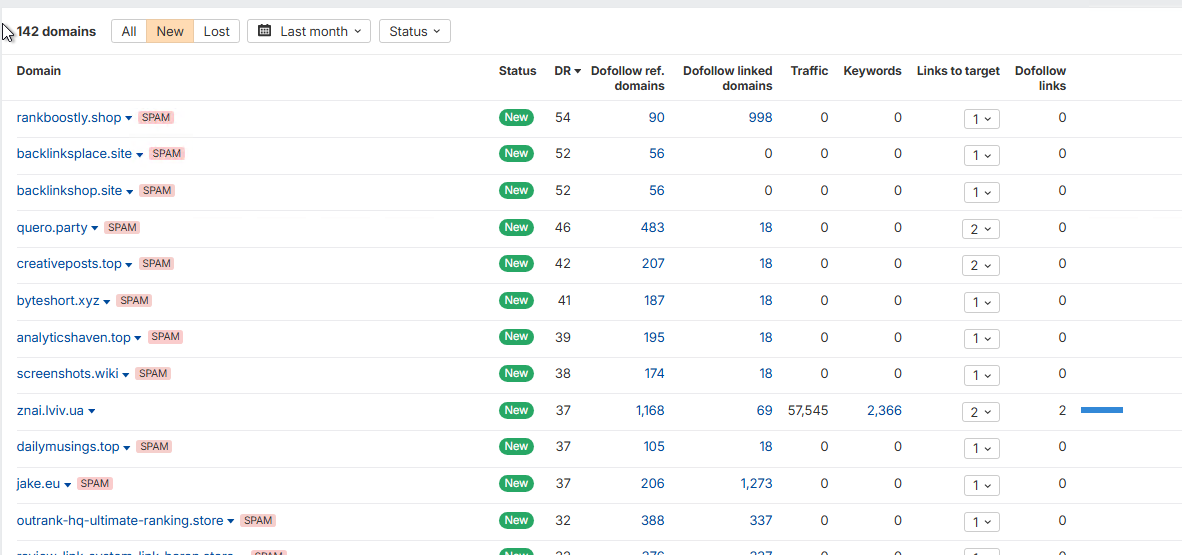The width and height of the screenshot is (1182, 556).
Task: Select the All filter tab
Action: [x=129, y=31]
